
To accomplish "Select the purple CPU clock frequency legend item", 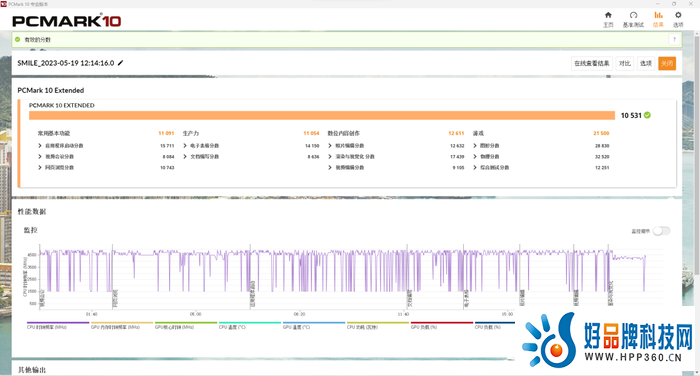I will 58,325.
